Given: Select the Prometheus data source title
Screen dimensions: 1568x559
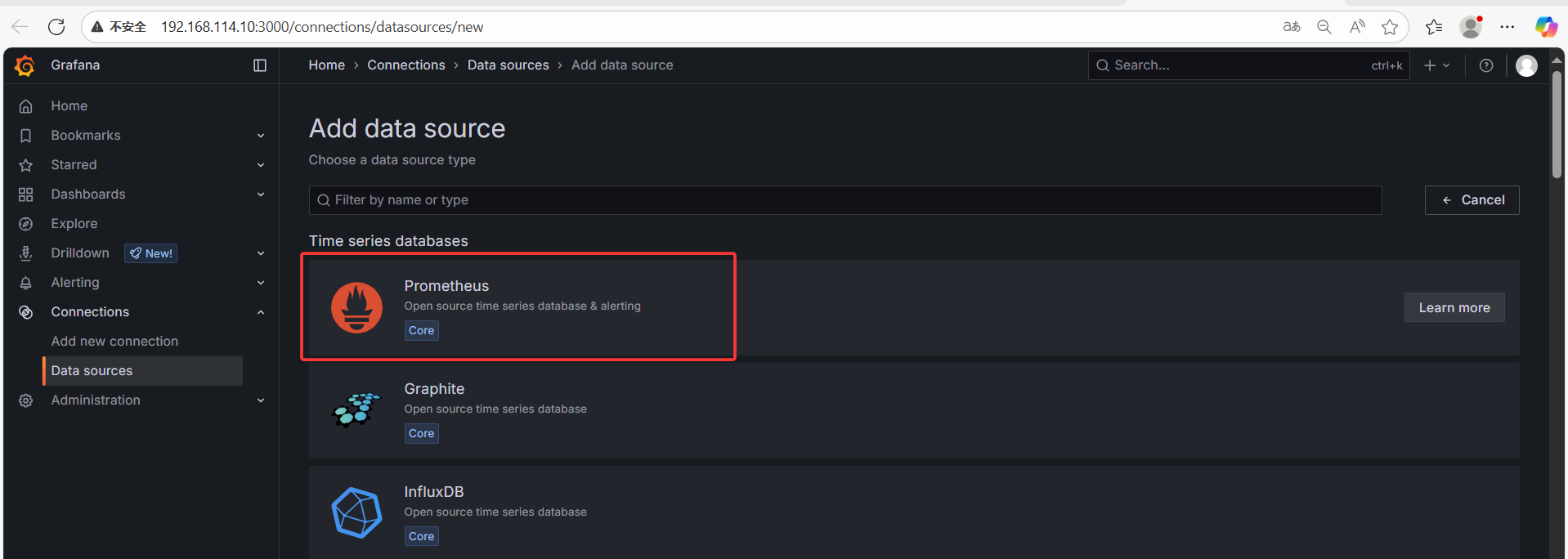Looking at the screenshot, I should tap(446, 286).
